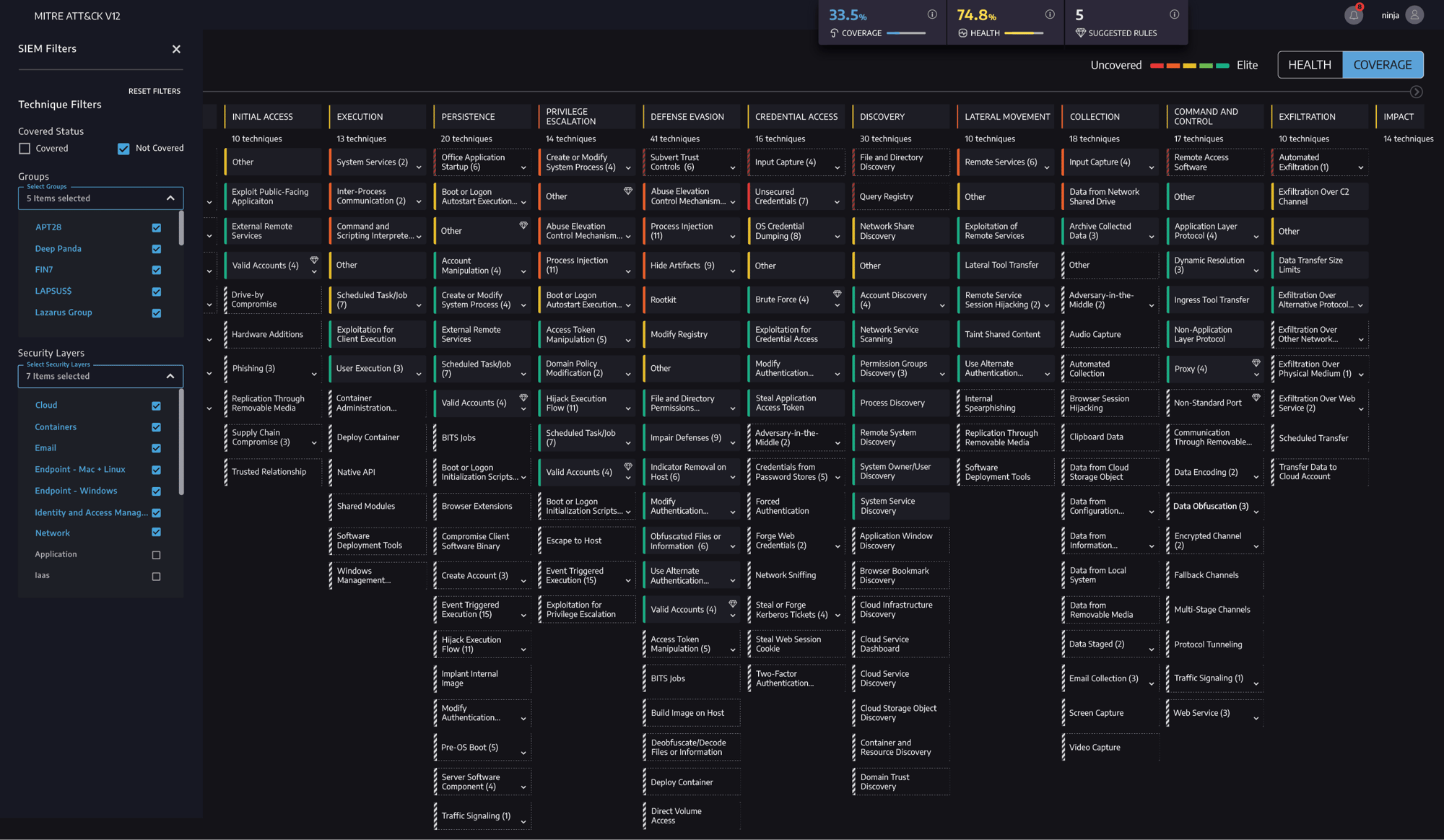Close the SIEM Filters panel

tap(176, 49)
